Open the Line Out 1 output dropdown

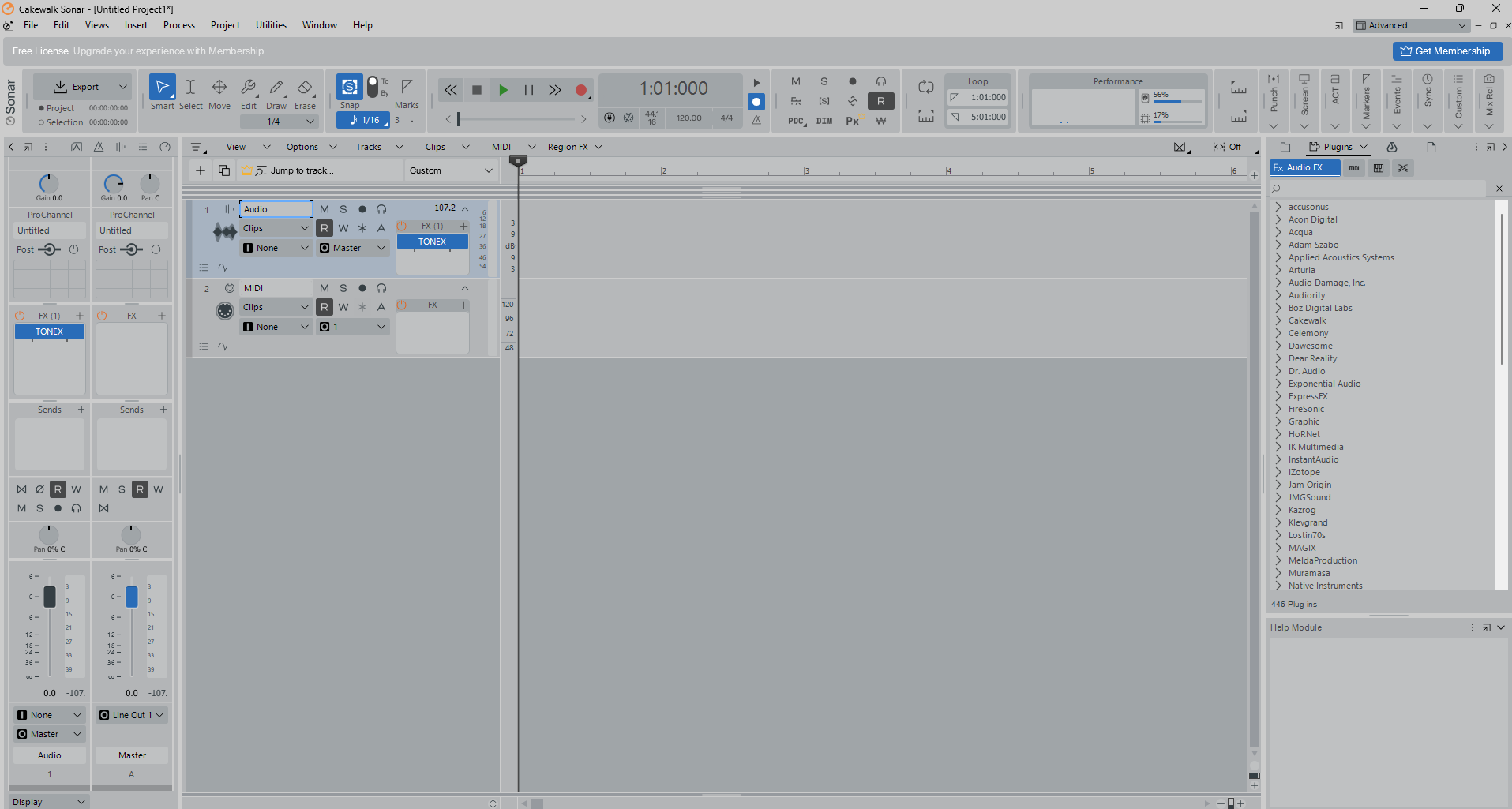pos(132,715)
